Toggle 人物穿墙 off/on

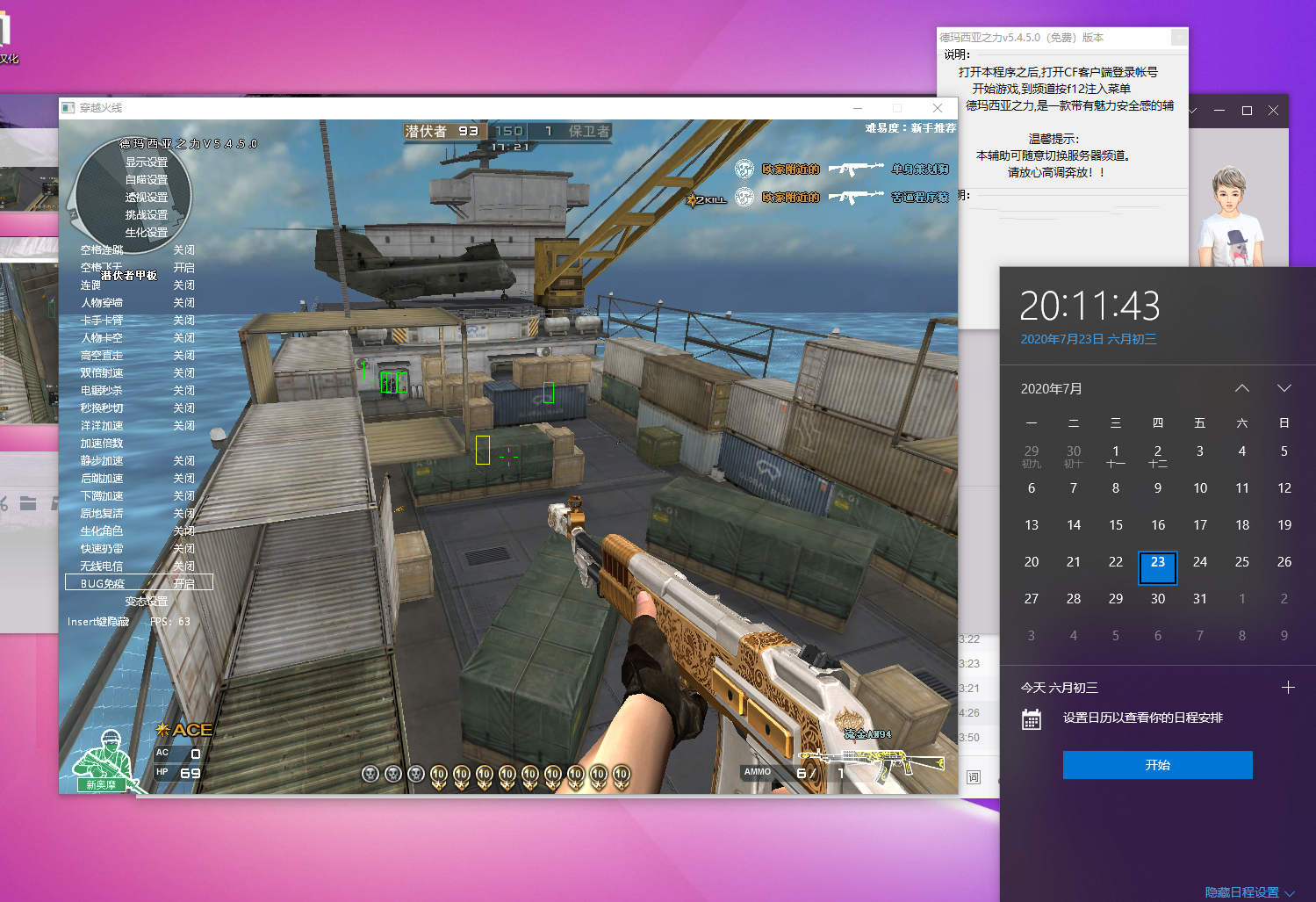point(138,303)
